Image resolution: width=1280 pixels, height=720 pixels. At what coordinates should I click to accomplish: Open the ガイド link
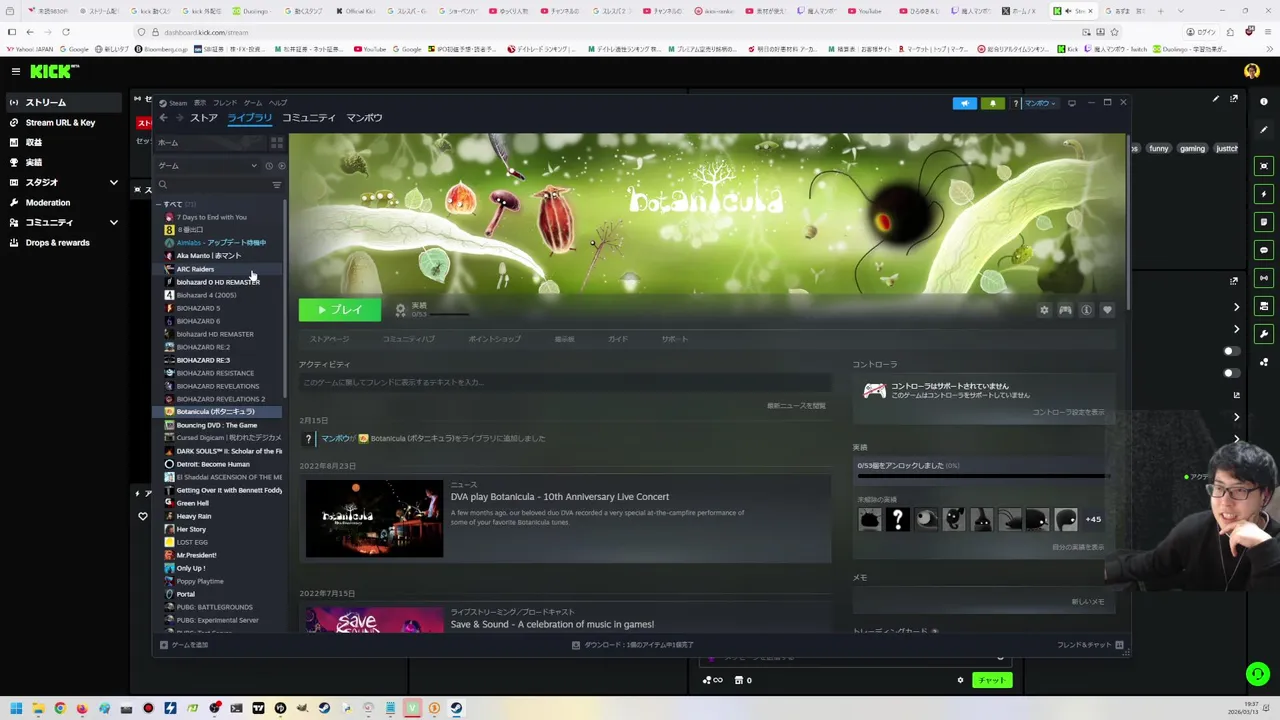coord(618,339)
